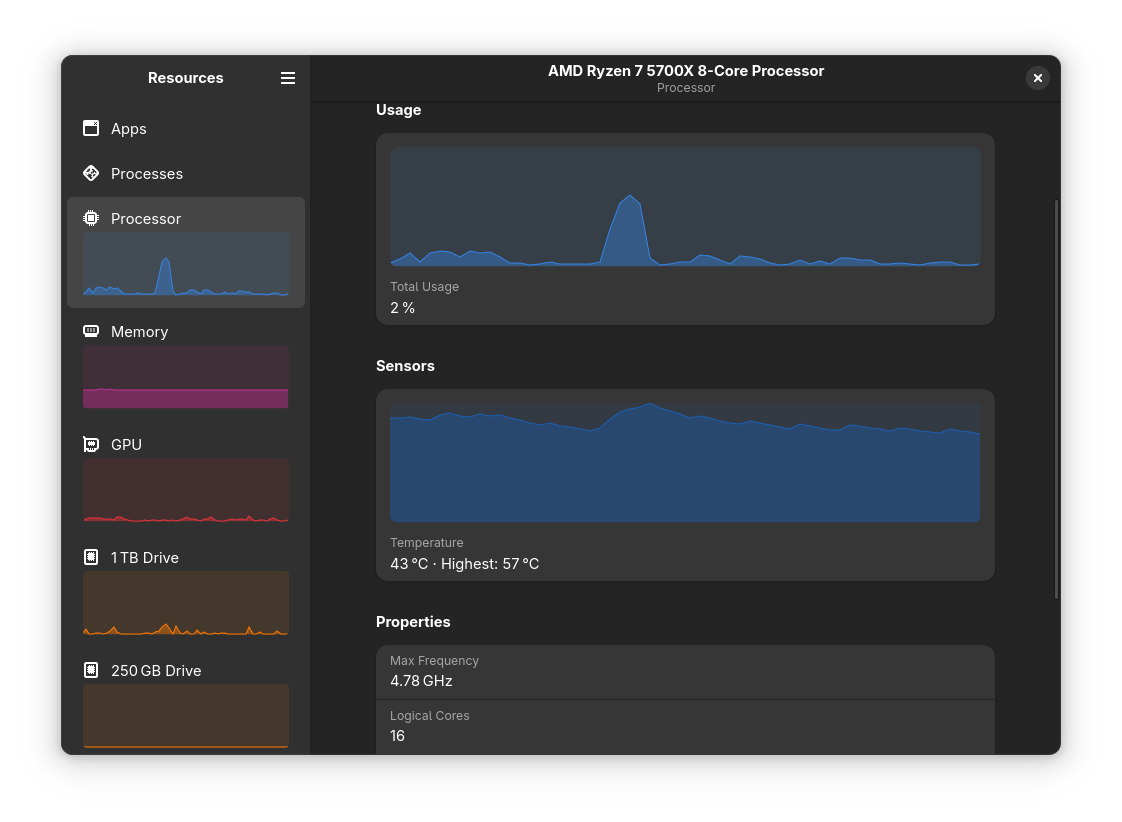
Task: Click the 1 TB Drive icon
Action: (91, 557)
